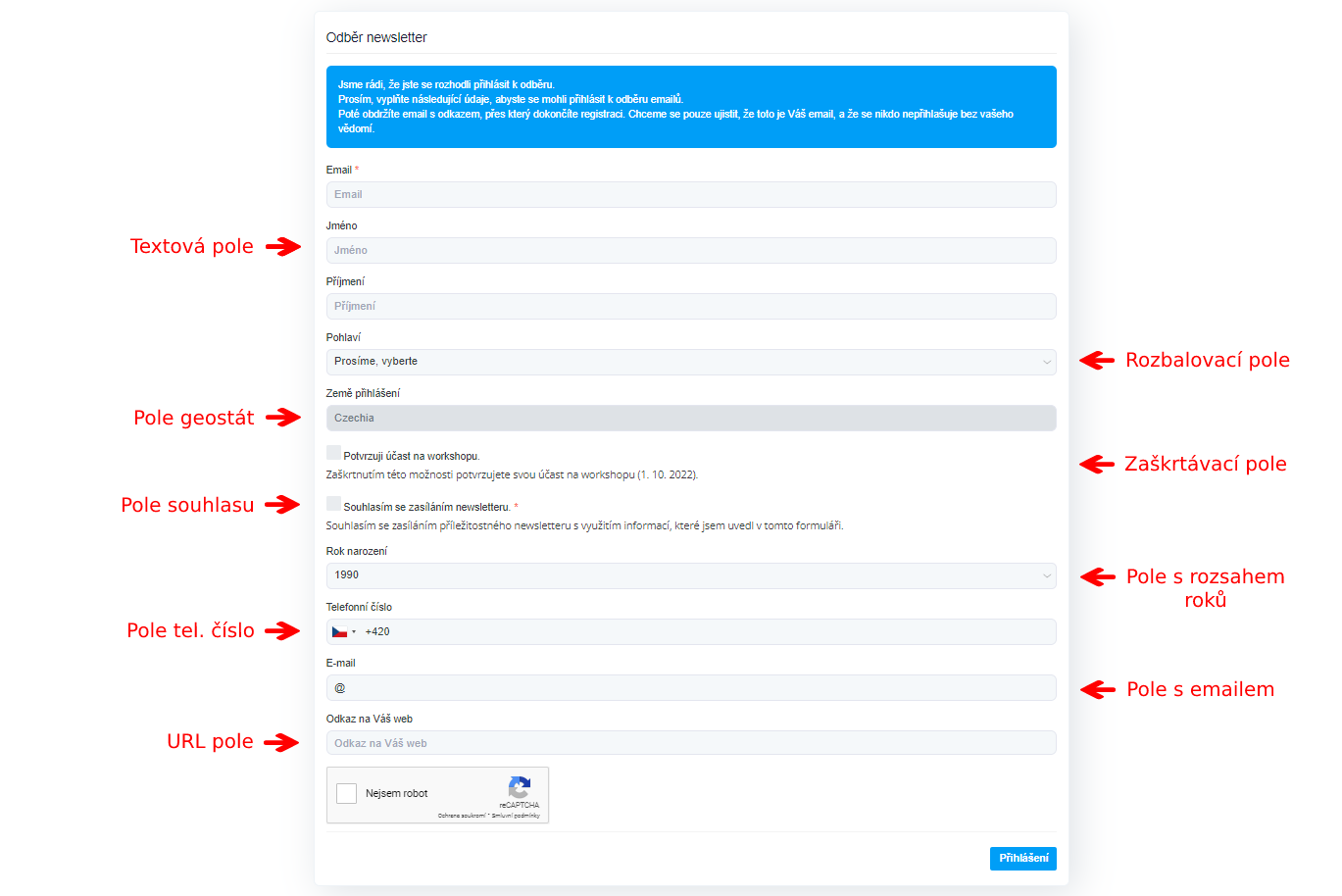Open Smluvní podmínky link in reCAPTCHA
The height and width of the screenshot is (896, 1342).
[x=516, y=816]
